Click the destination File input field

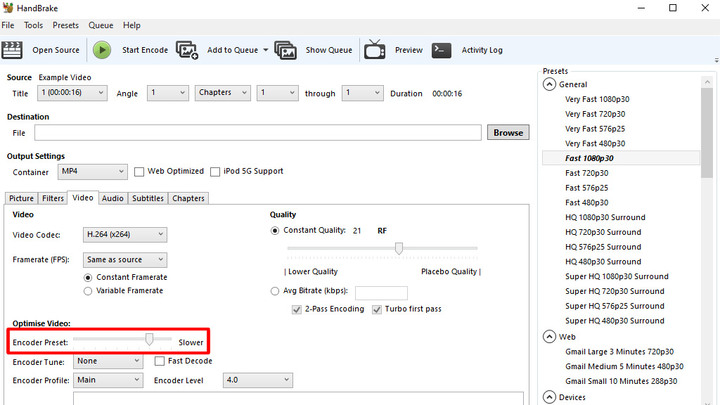coord(258,133)
